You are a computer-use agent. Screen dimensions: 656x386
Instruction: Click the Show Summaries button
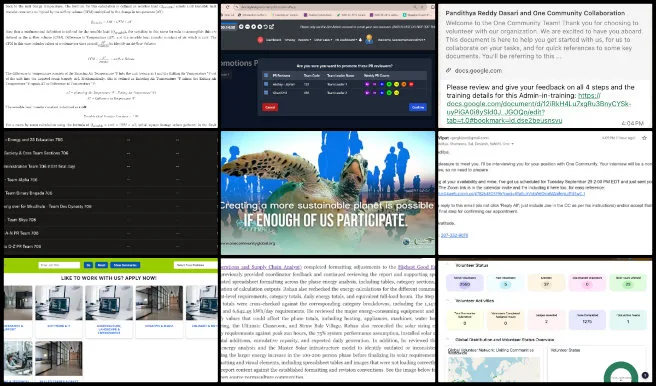[125, 265]
